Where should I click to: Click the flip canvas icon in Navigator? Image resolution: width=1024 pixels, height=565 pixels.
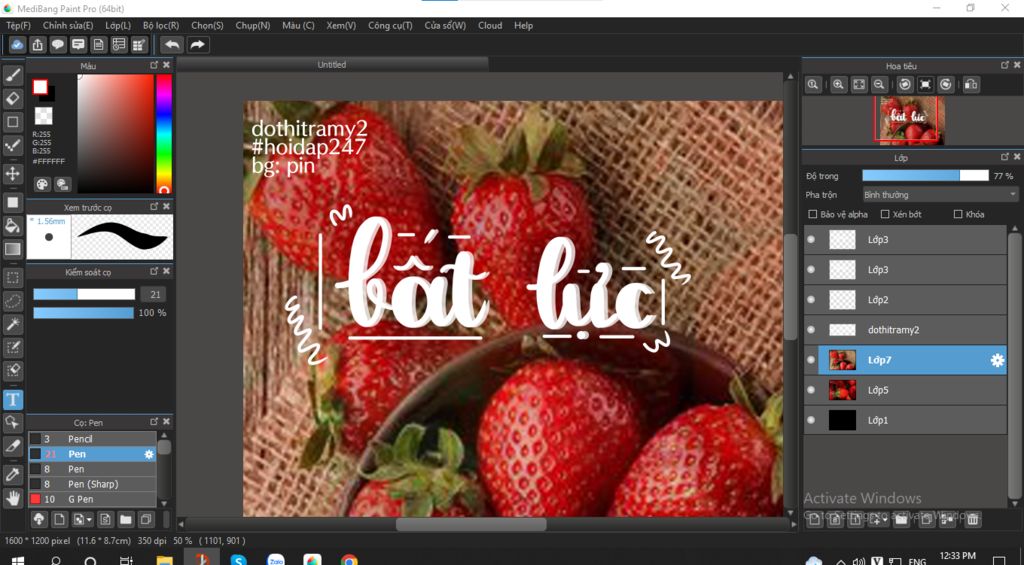coord(971,84)
